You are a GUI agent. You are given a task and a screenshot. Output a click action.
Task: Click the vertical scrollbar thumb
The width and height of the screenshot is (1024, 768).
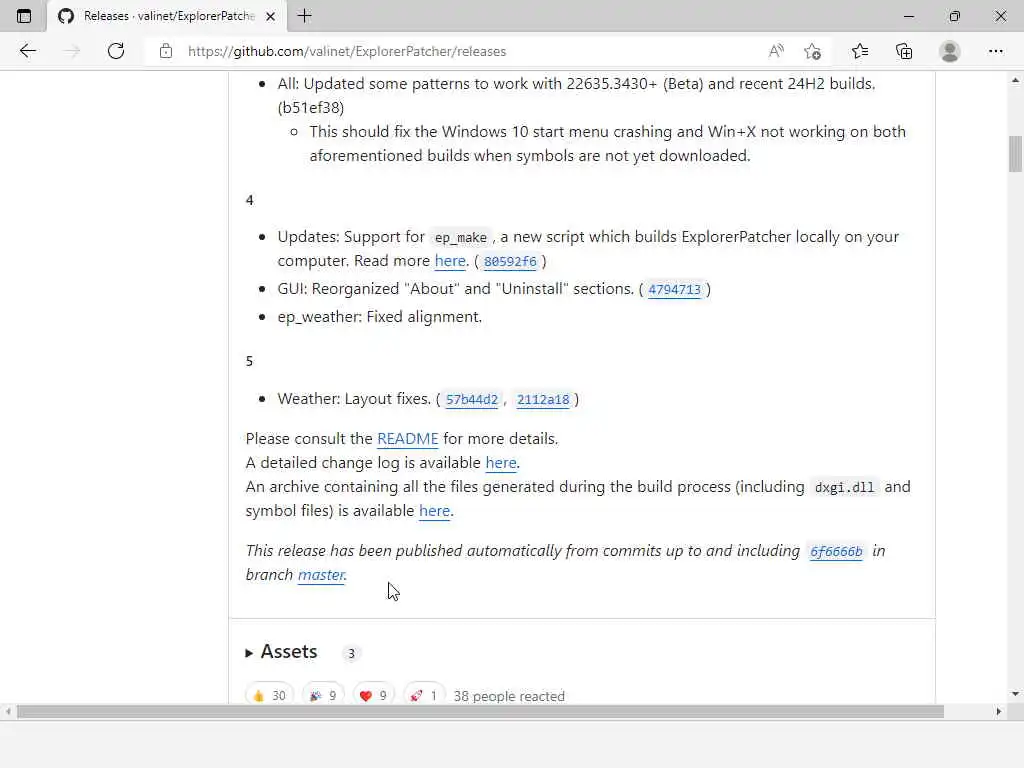(x=1015, y=153)
